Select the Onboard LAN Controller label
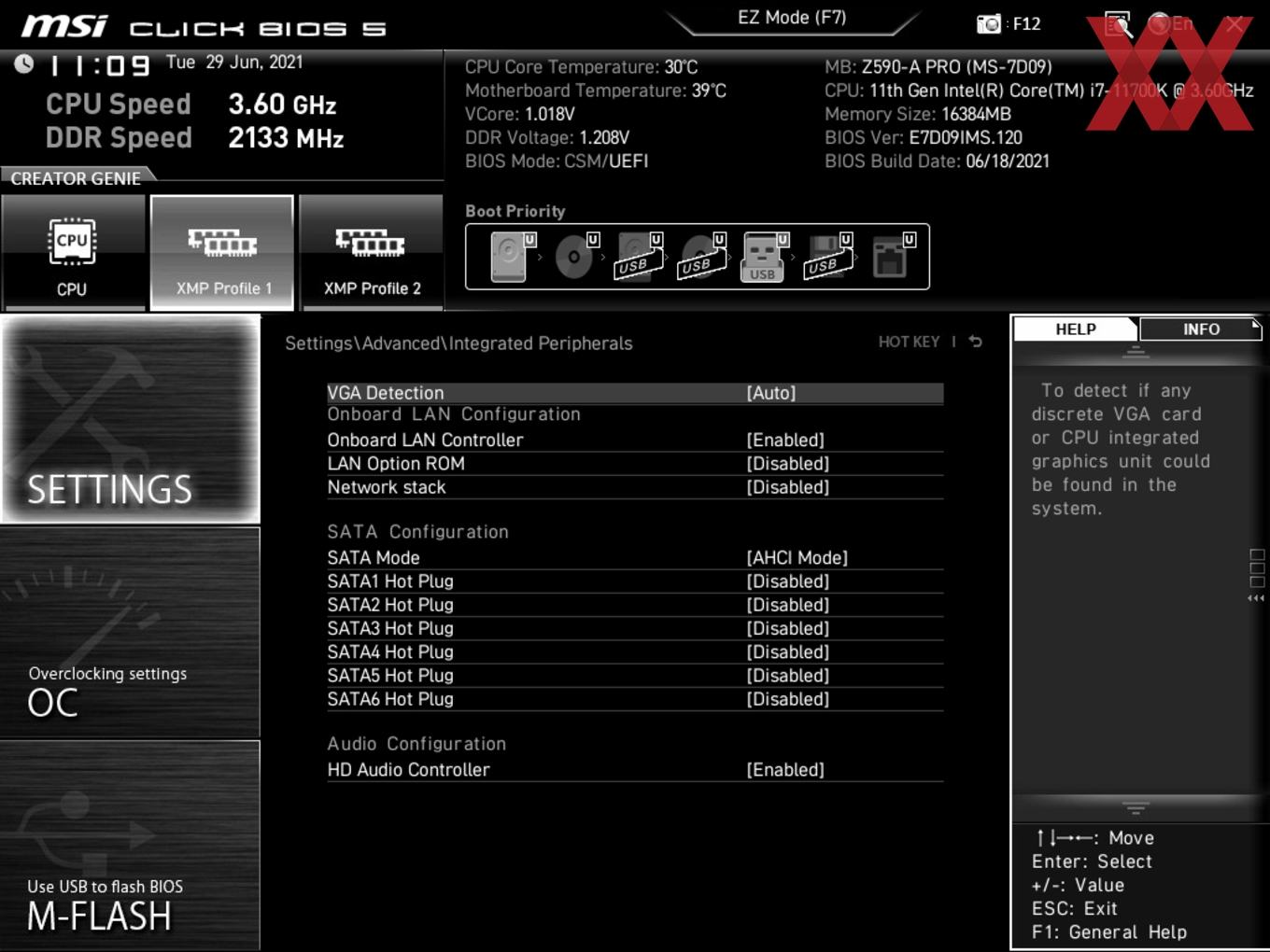The image size is (1270, 952). [425, 440]
